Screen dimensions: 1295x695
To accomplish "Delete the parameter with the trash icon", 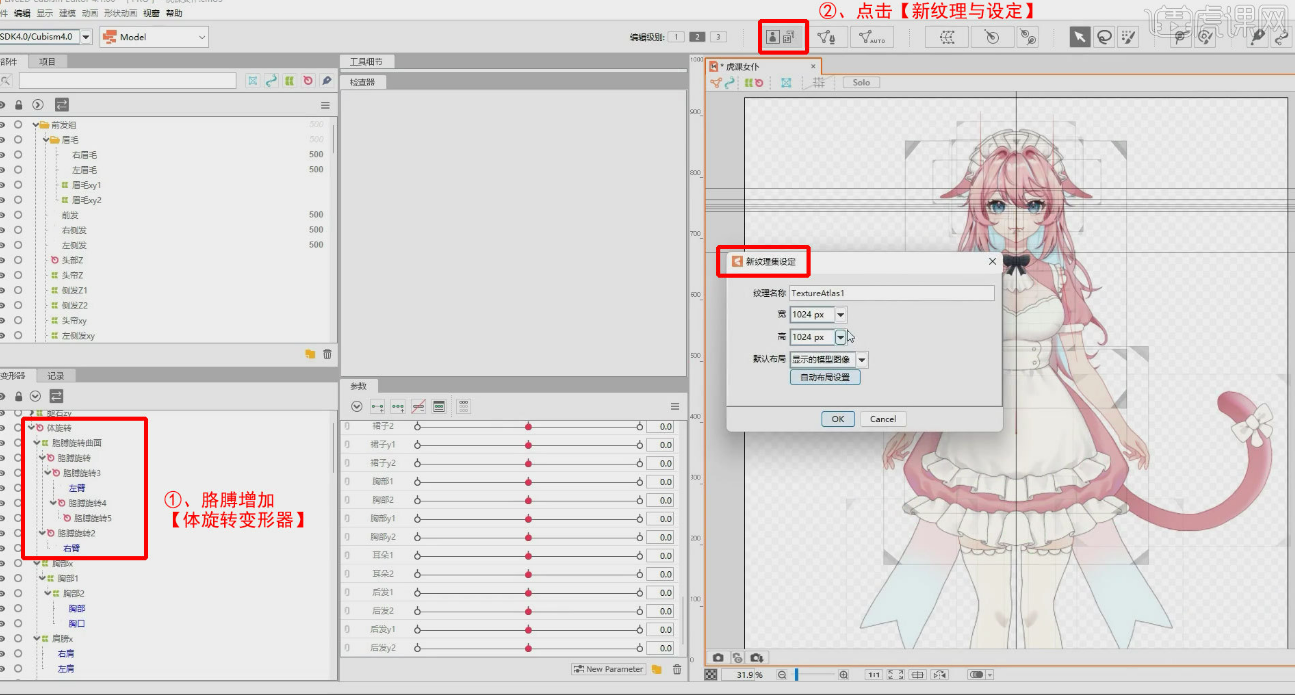I will [677, 669].
